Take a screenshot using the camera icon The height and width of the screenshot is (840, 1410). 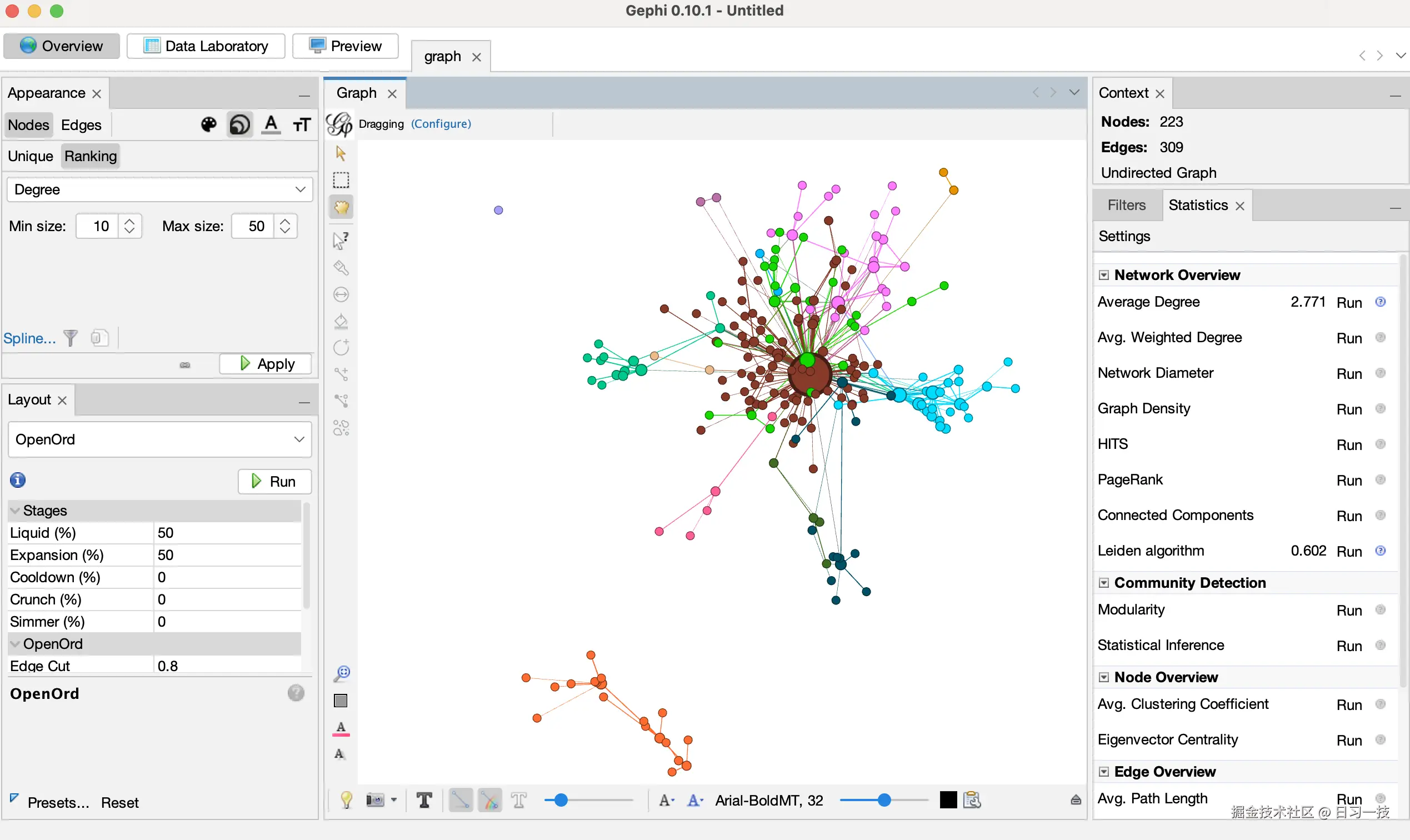[376, 801]
